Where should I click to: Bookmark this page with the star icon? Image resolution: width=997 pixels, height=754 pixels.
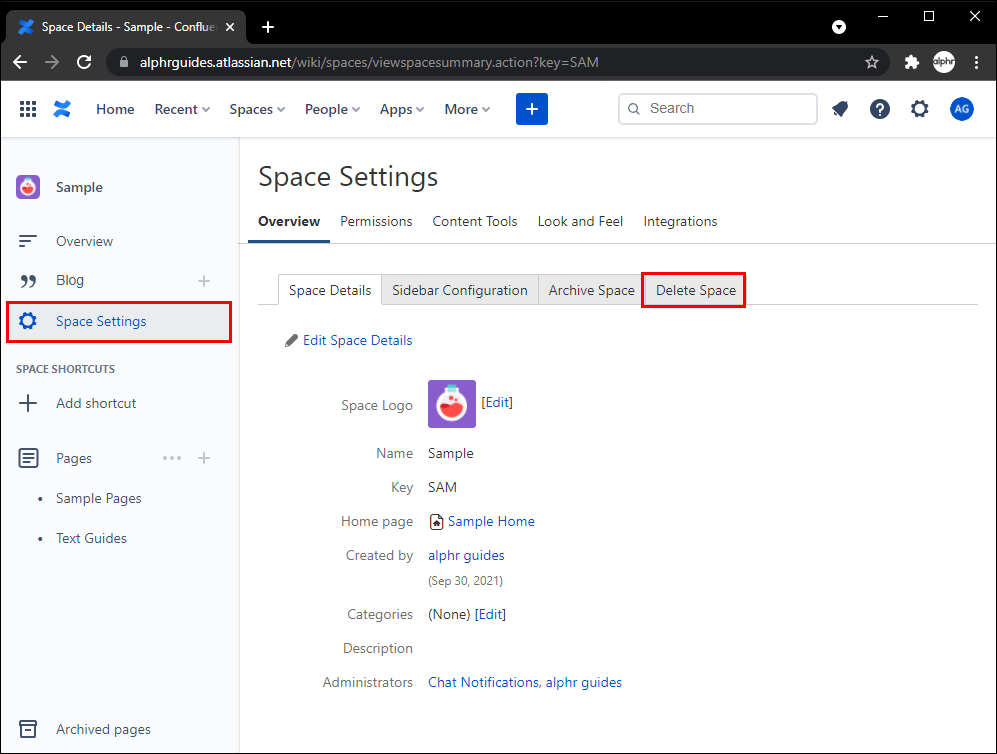click(x=872, y=62)
